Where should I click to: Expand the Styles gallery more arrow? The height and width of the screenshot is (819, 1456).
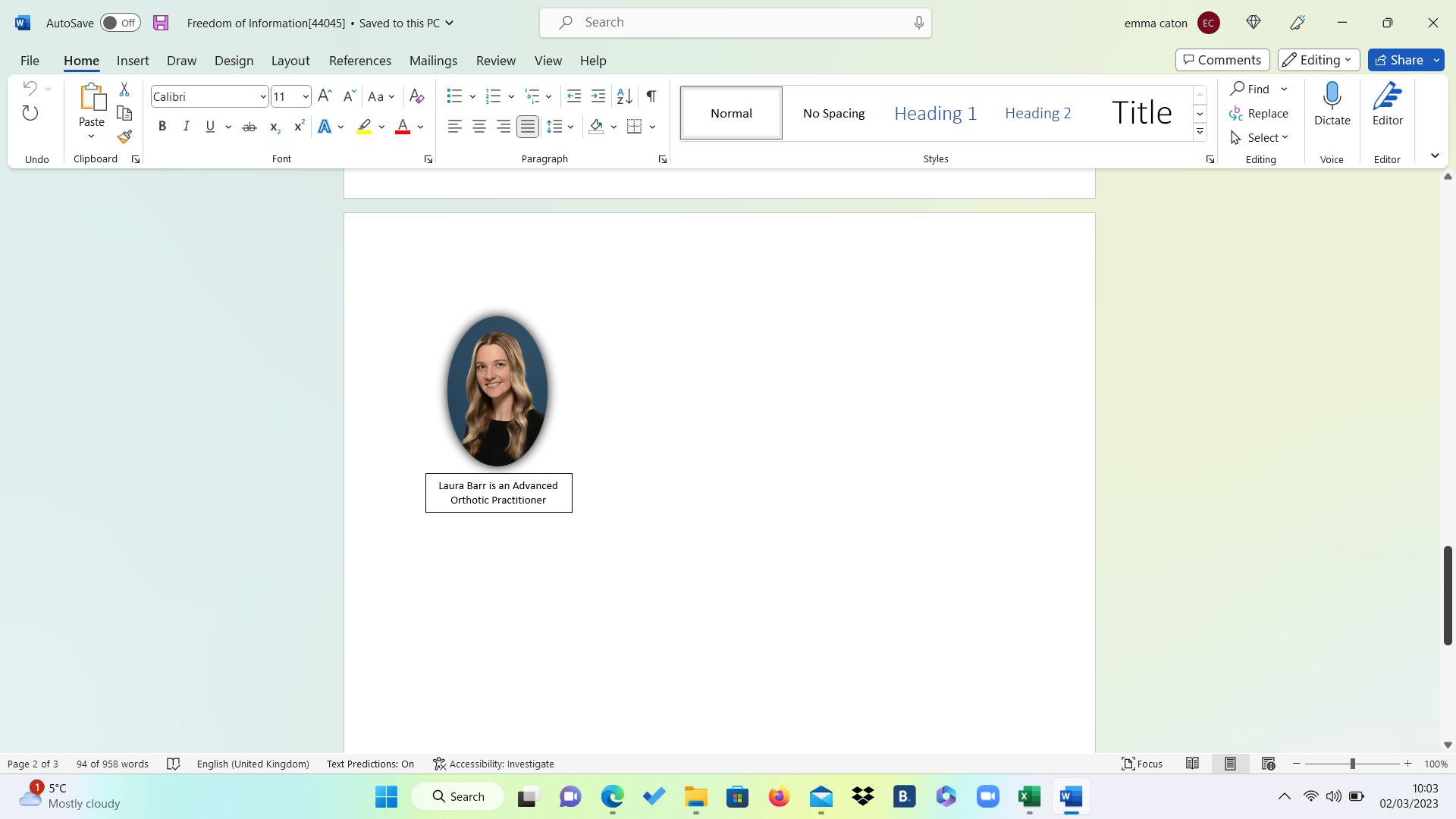1200,132
